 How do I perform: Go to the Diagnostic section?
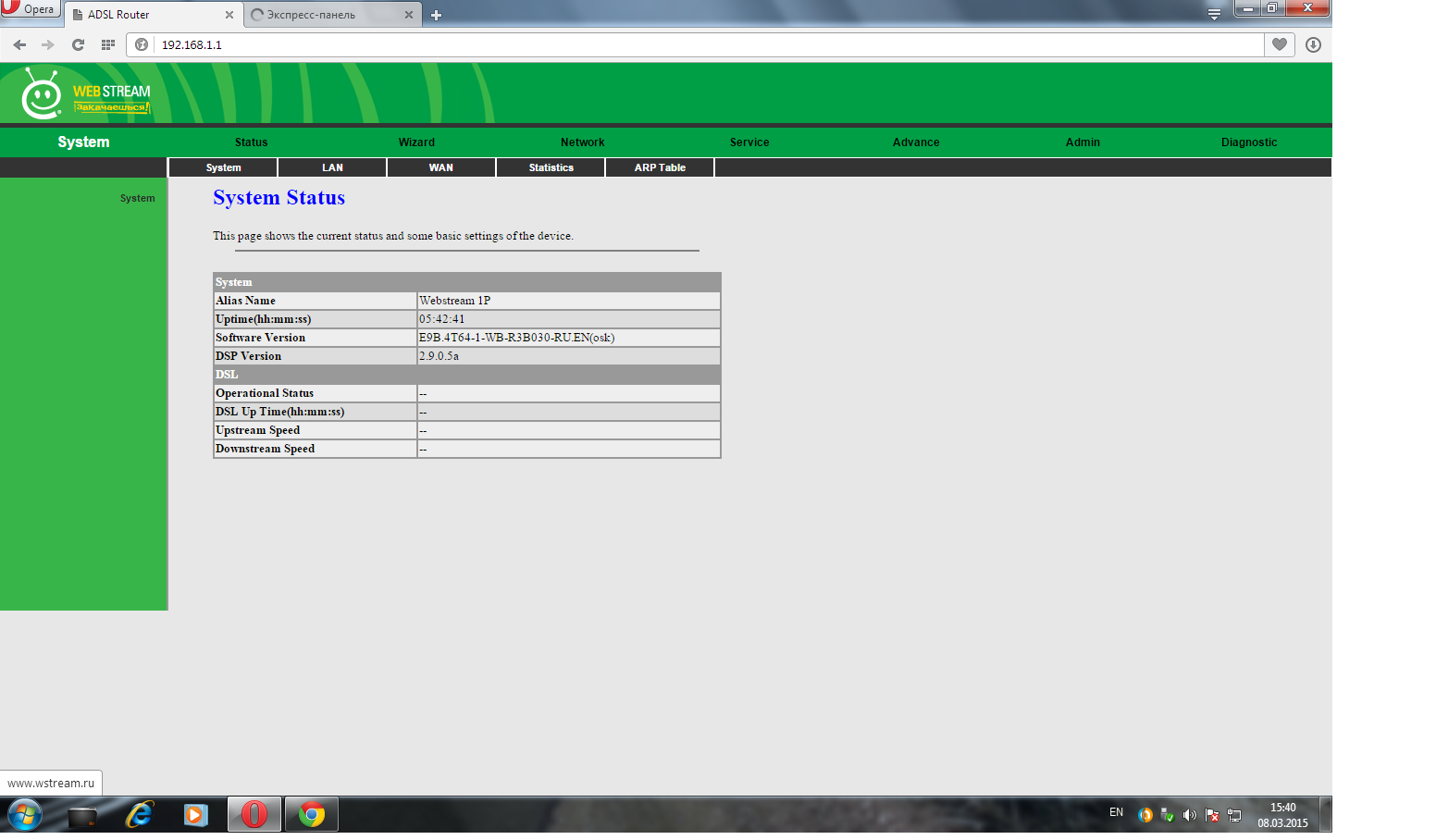click(1249, 142)
